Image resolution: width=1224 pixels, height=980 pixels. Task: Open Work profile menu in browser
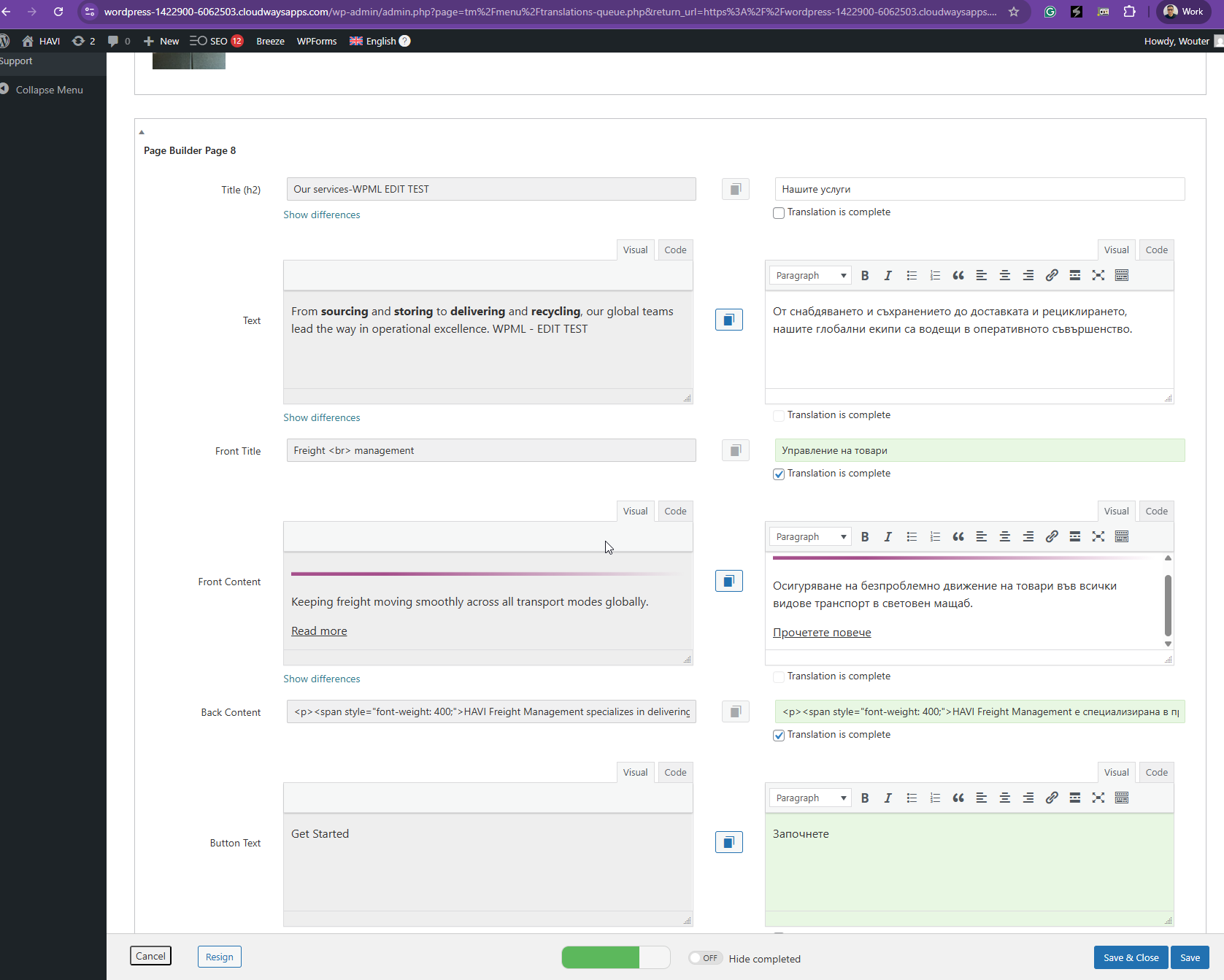tap(1183, 12)
